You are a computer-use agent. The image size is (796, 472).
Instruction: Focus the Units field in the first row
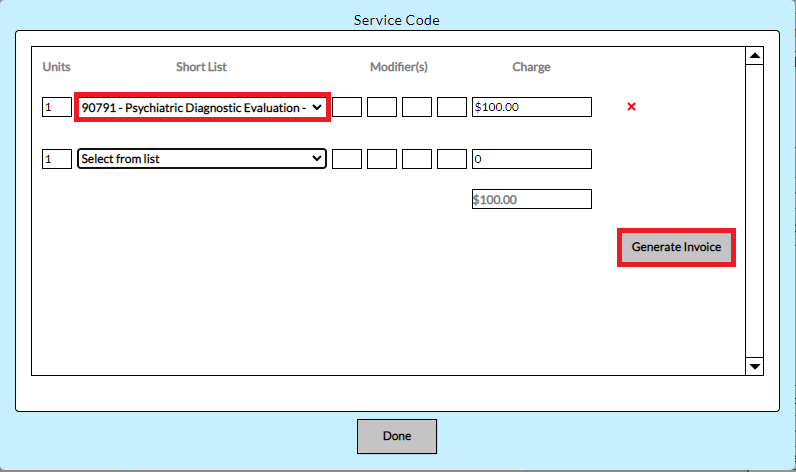(57, 107)
